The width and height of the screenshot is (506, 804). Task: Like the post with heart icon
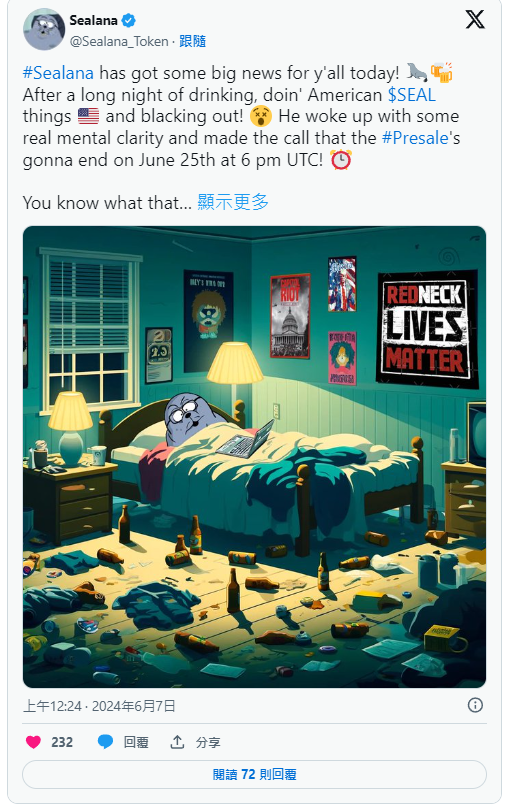tap(34, 742)
